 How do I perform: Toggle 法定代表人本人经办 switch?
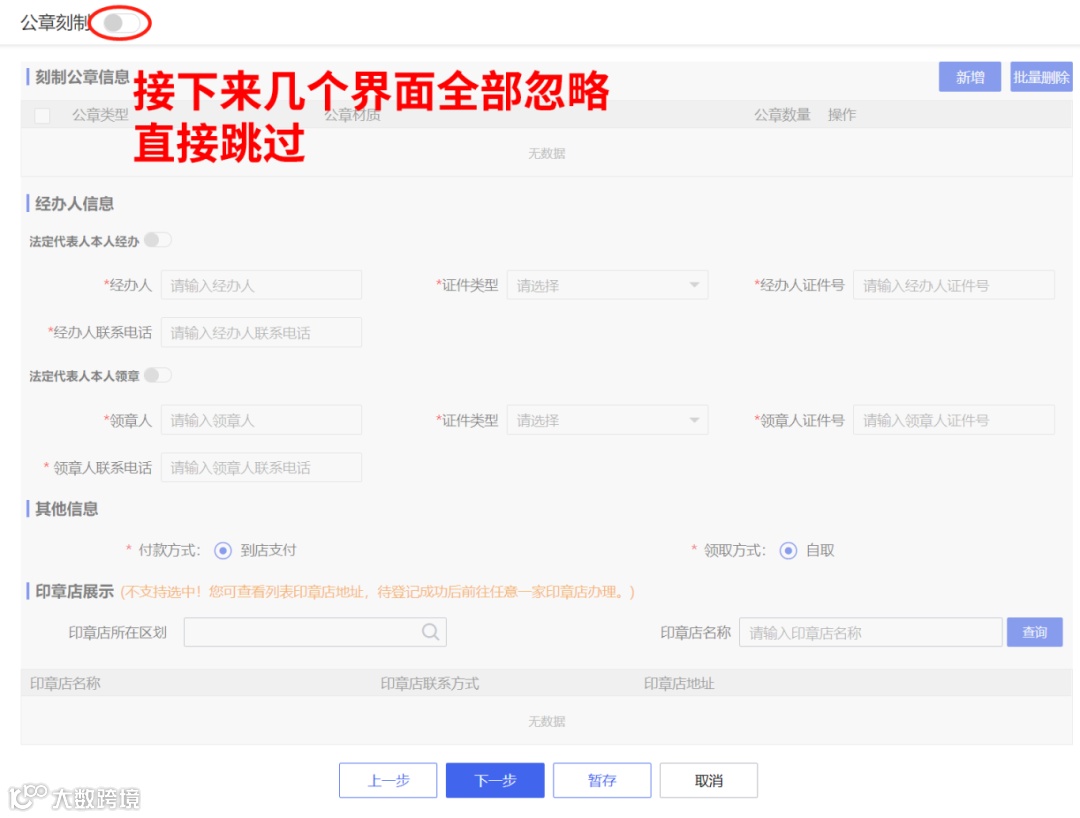[158, 240]
